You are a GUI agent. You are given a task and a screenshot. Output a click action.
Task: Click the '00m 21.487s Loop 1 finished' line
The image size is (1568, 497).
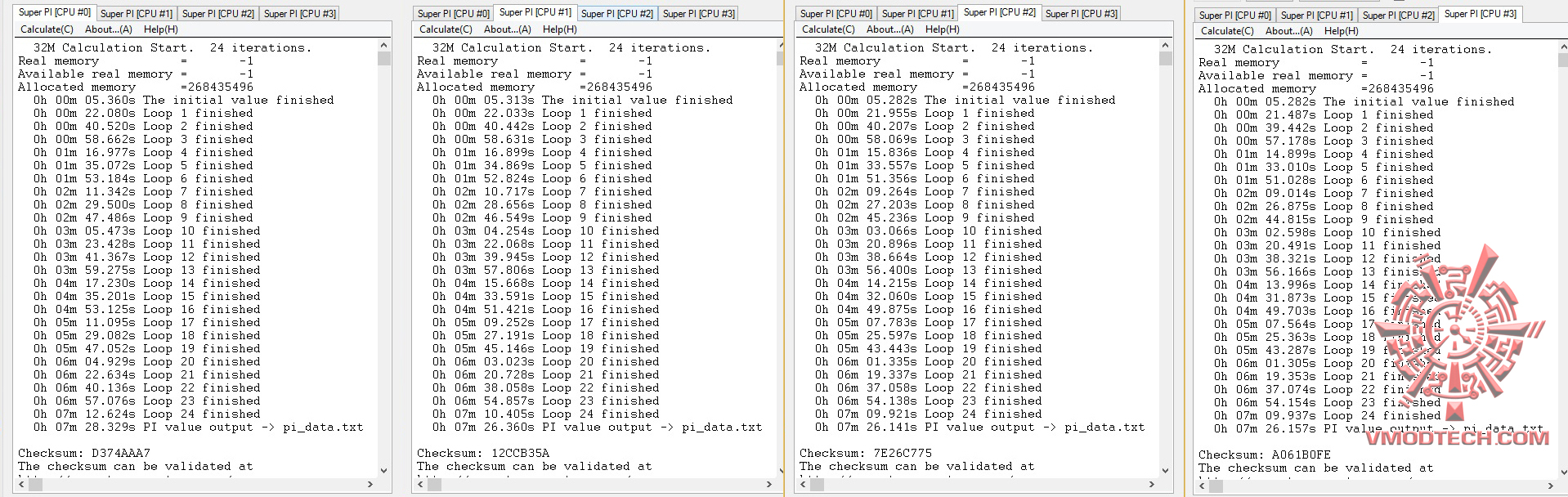1324,115
